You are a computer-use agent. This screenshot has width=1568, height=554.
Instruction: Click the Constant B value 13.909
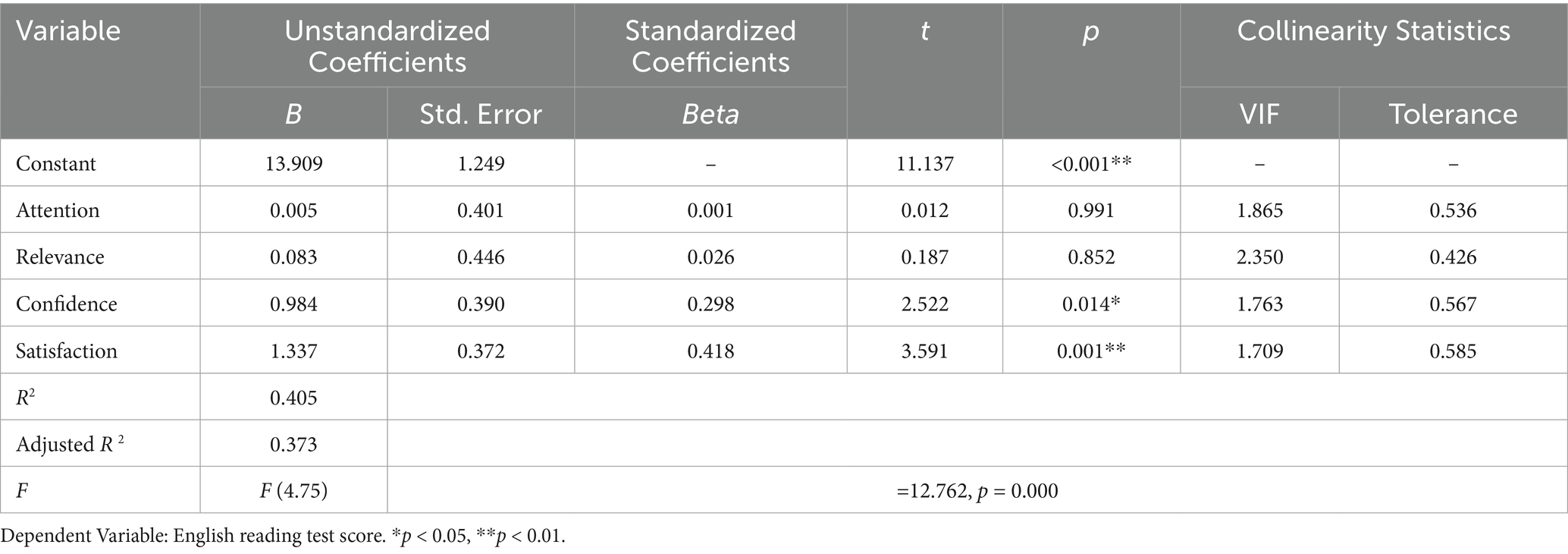[293, 163]
